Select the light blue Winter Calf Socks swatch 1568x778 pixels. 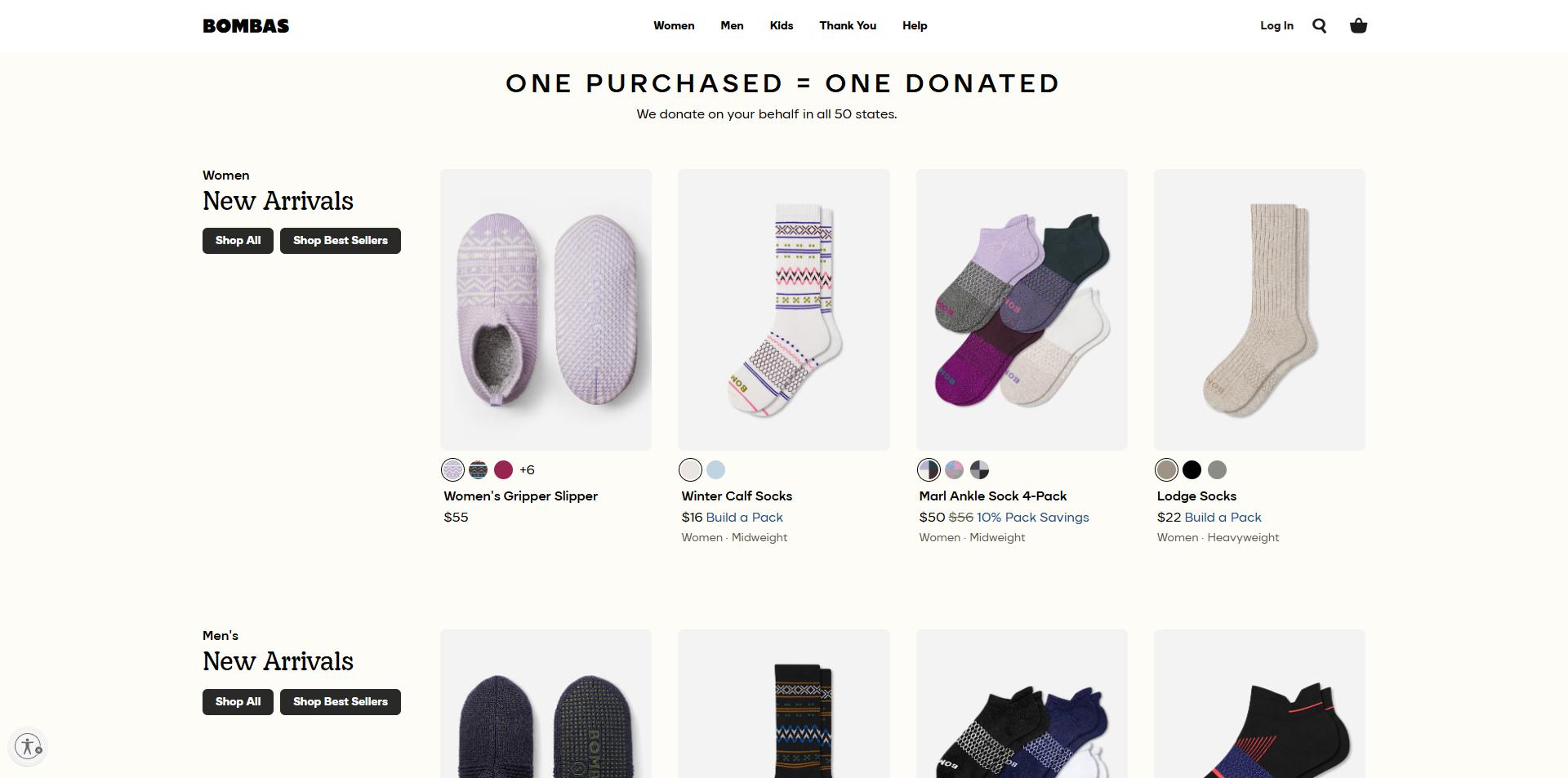(x=715, y=470)
